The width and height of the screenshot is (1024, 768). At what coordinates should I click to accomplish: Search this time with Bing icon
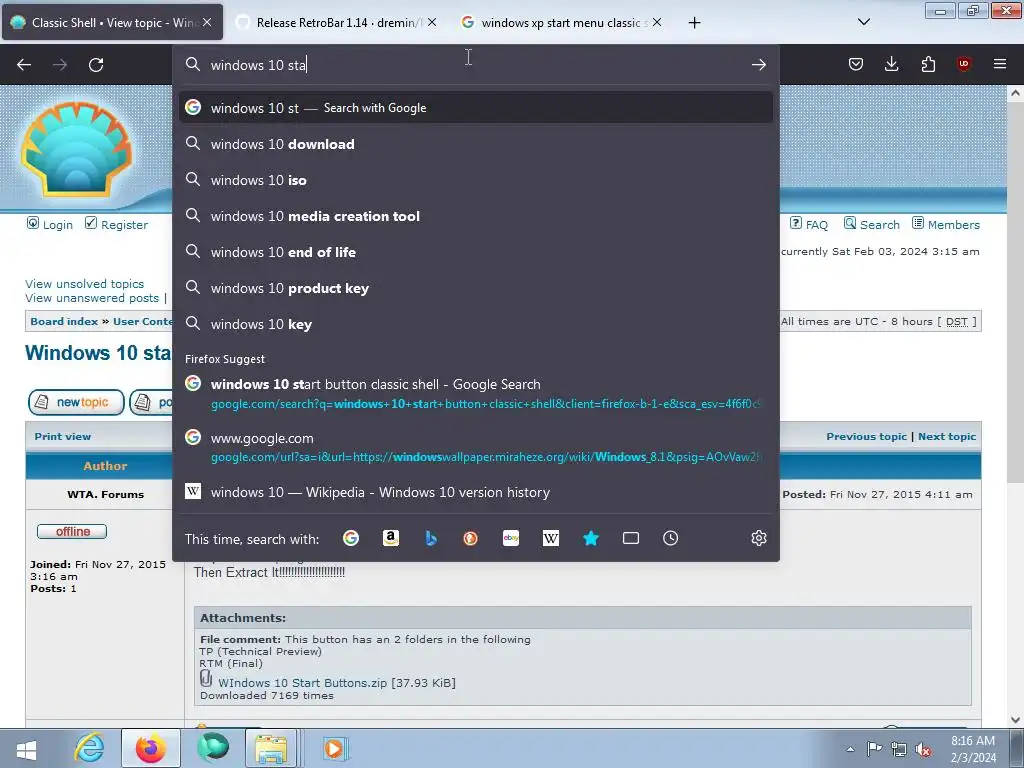[x=430, y=538]
